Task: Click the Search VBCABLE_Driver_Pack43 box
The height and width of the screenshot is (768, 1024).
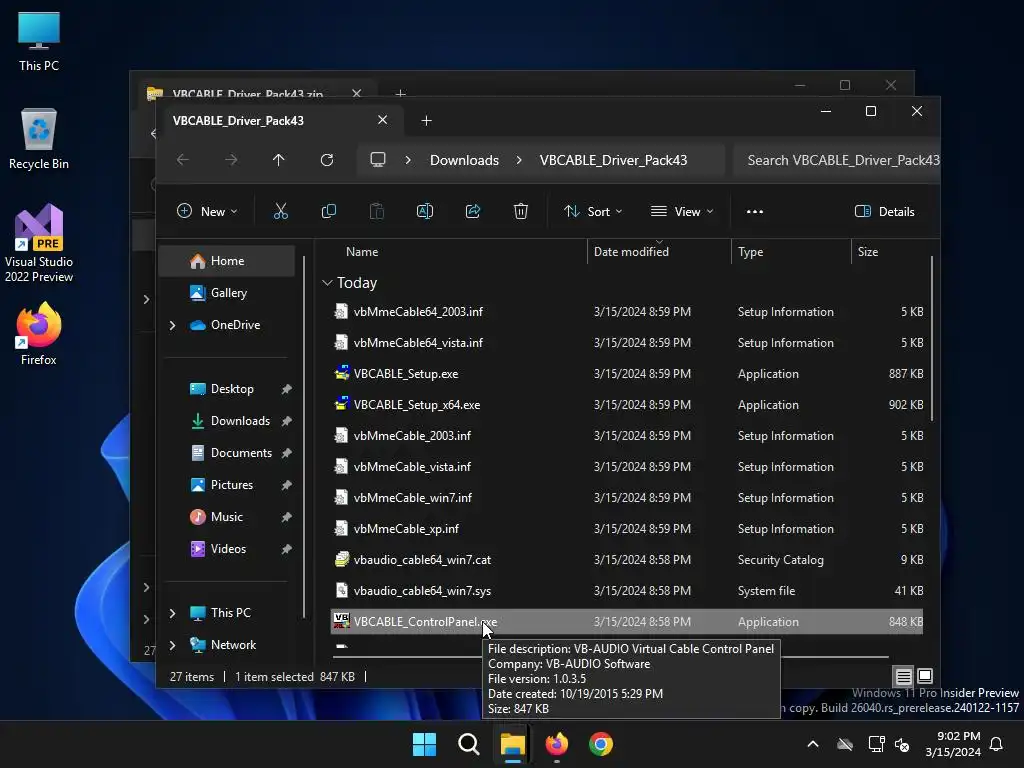Action: click(x=837, y=160)
